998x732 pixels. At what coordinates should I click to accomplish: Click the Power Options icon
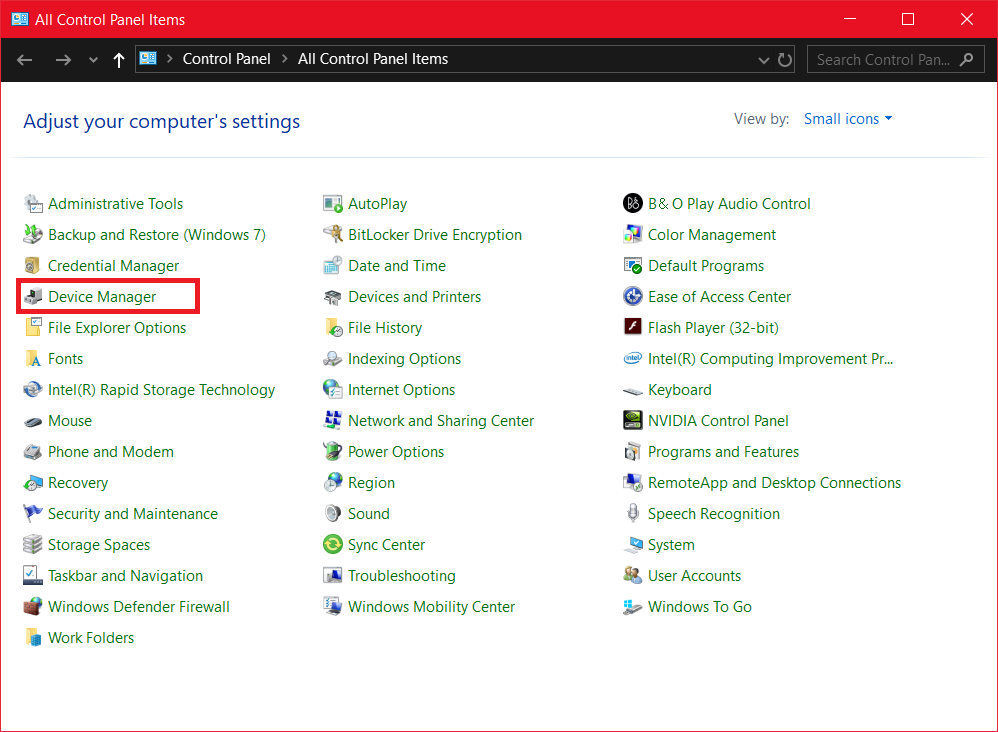[333, 452]
